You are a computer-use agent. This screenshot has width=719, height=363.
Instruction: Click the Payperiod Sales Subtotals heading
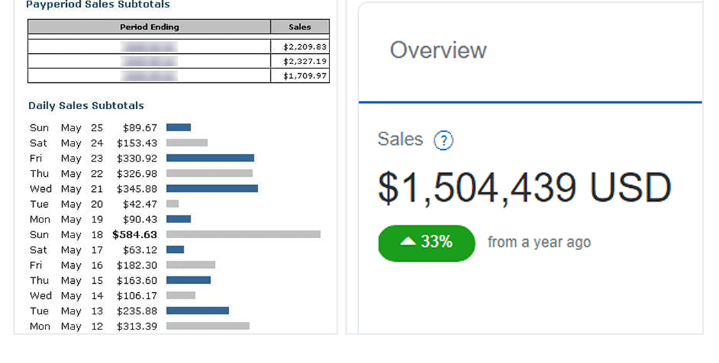click(98, 5)
